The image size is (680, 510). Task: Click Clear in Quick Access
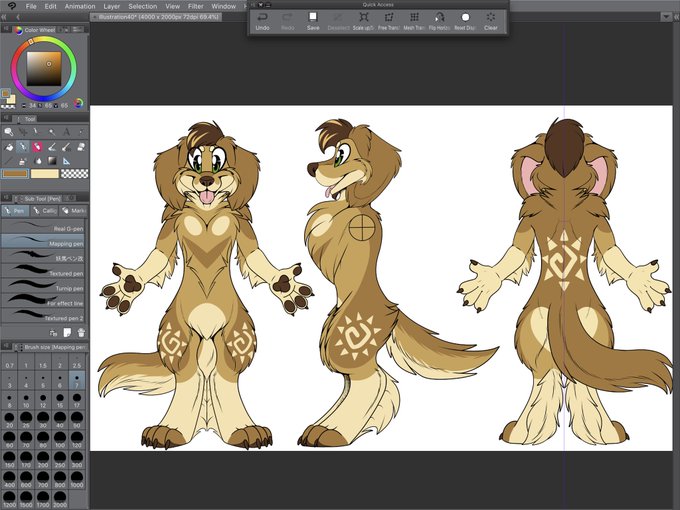[490, 21]
